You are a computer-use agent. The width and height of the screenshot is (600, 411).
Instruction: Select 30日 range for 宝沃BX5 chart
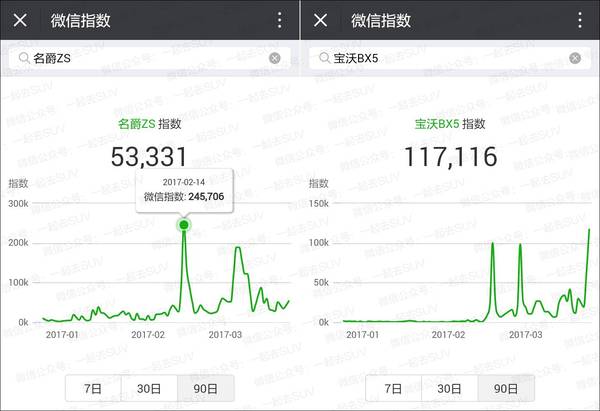pyautogui.click(x=450, y=389)
